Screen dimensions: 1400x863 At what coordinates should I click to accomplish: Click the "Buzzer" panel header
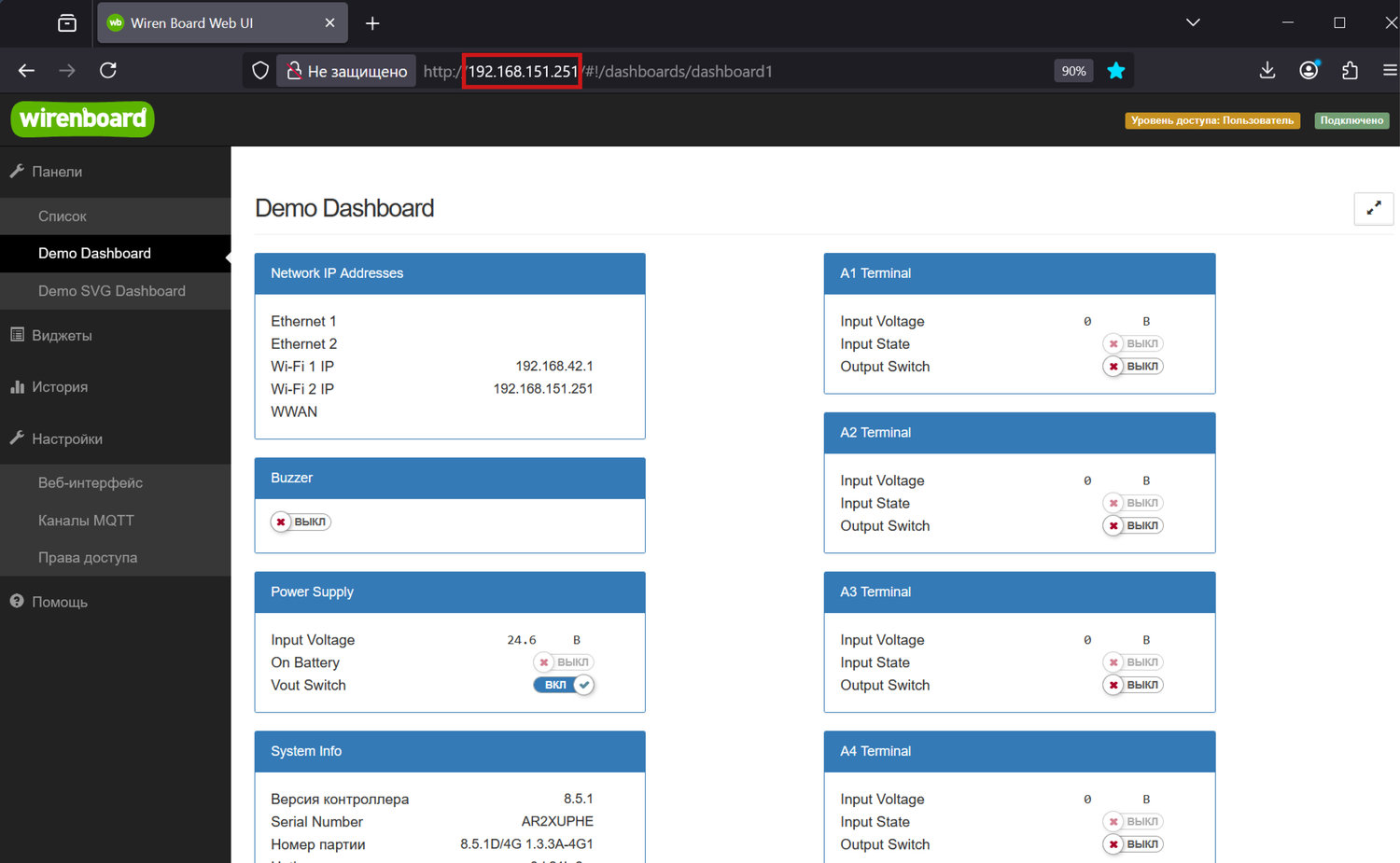[x=450, y=478]
